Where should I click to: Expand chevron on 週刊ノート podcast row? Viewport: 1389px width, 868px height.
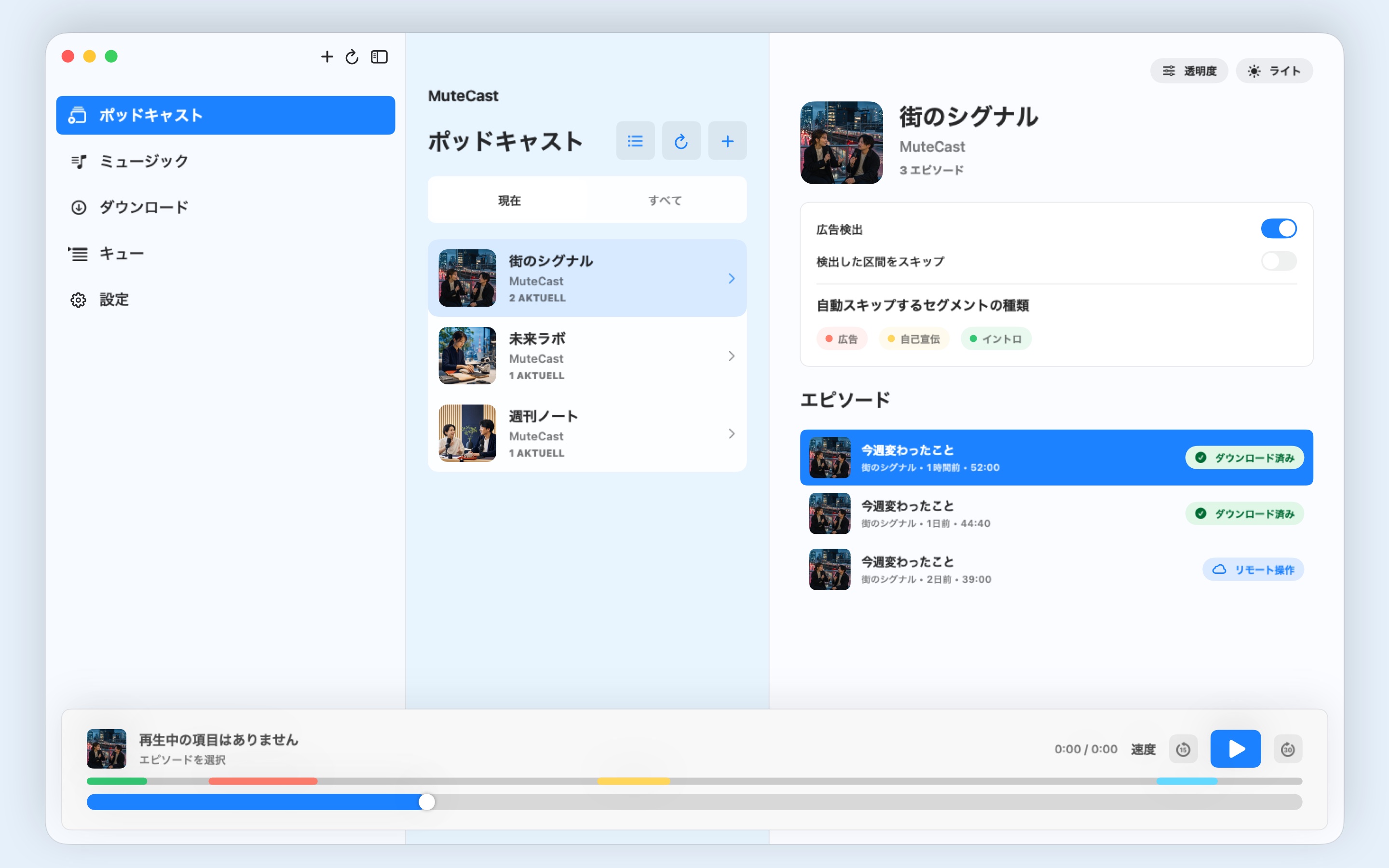(731, 434)
